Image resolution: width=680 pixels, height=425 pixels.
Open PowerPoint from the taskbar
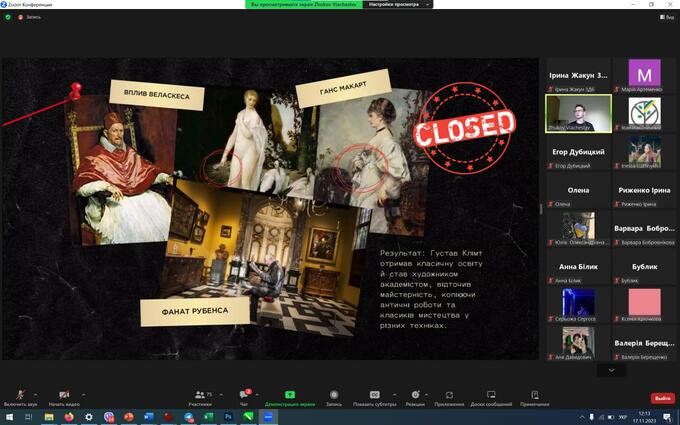click(129, 417)
